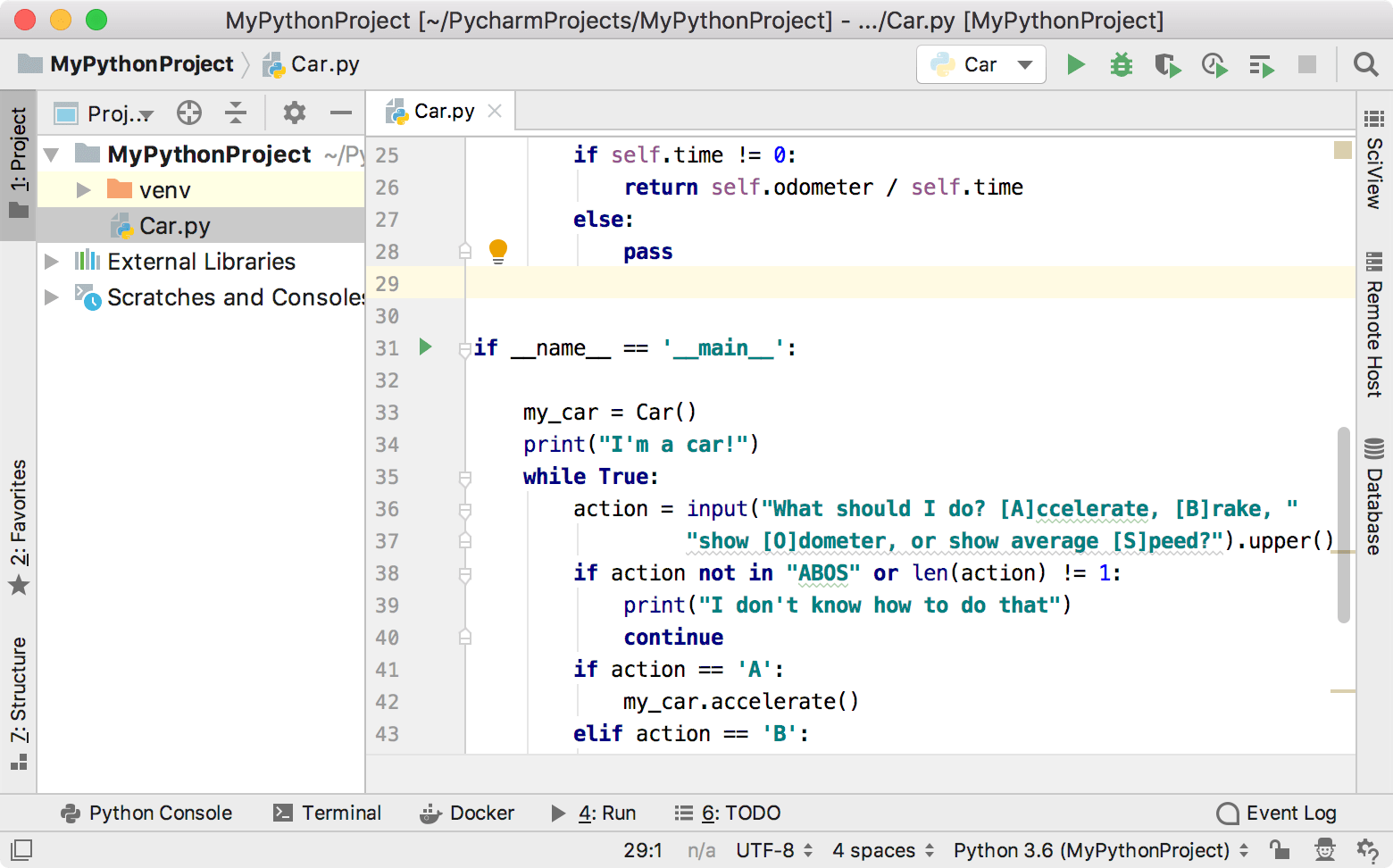Expand the venv folder

point(83,189)
